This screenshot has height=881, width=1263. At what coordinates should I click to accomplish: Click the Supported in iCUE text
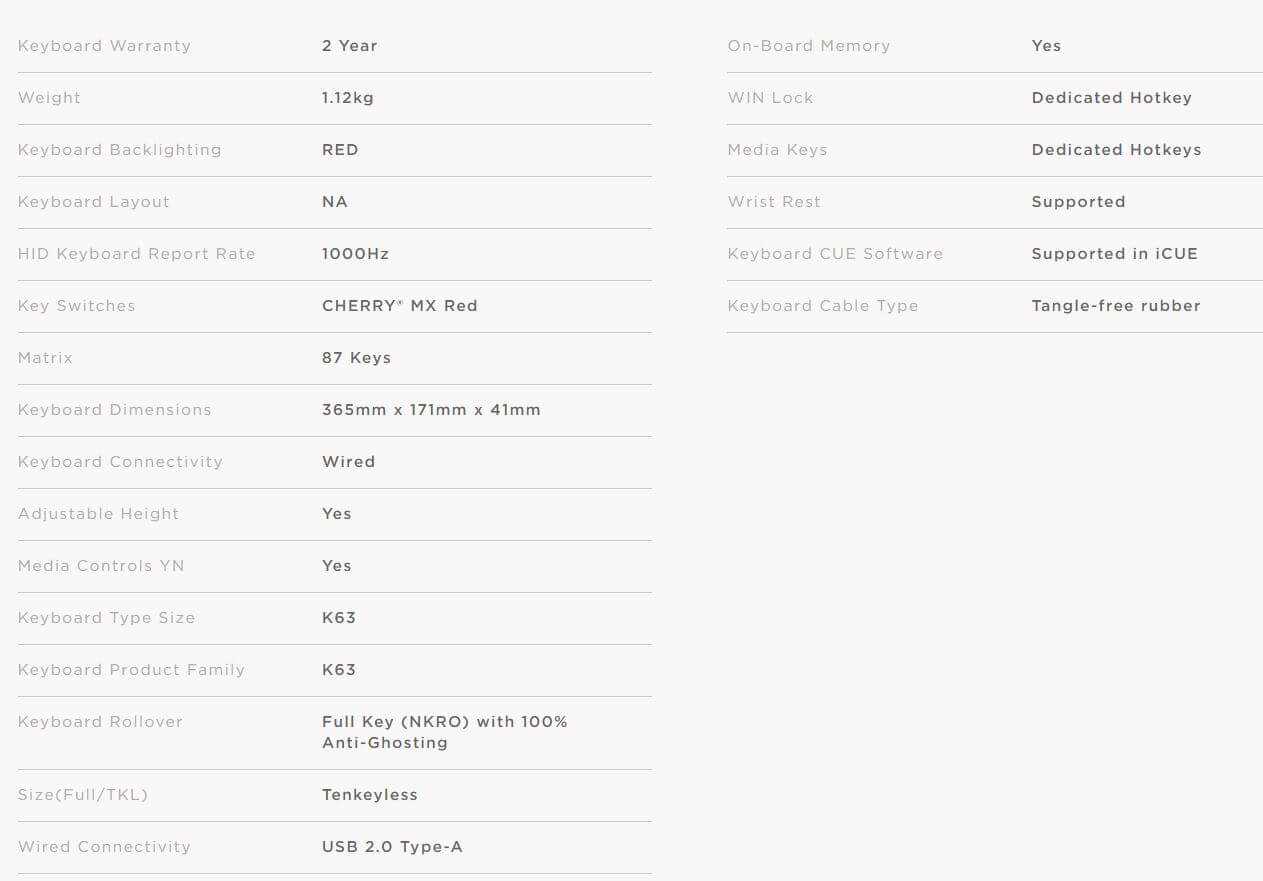[1114, 254]
